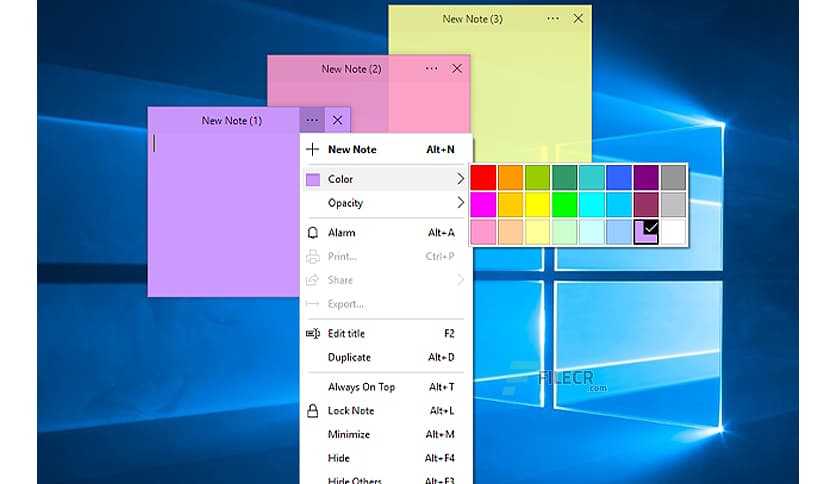Click the New Note (2) title bar text

351,69
